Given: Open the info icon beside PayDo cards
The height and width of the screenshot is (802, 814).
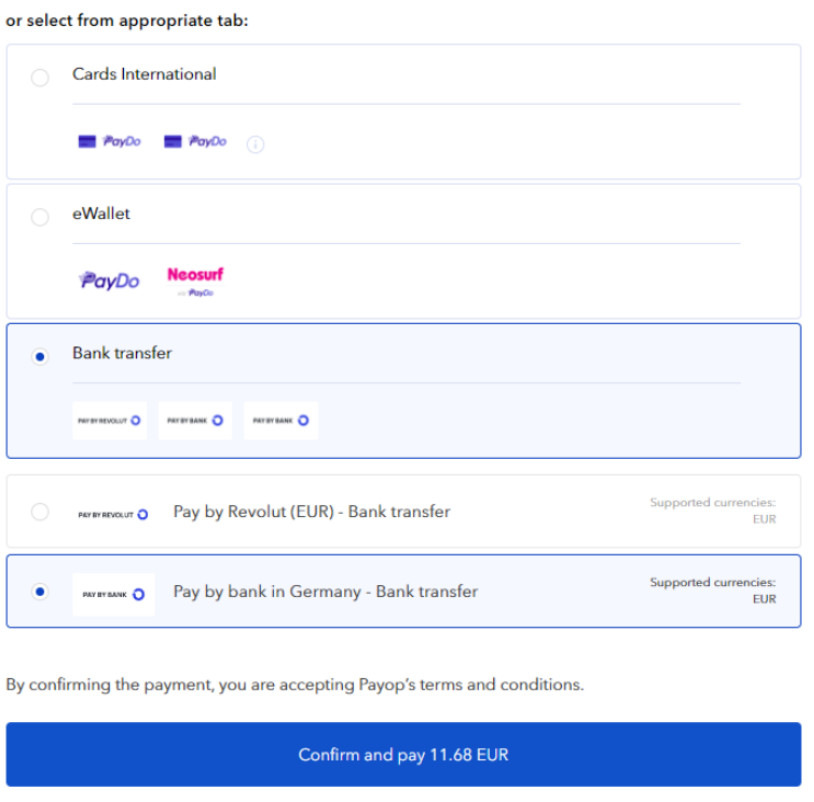Looking at the screenshot, I should [x=255, y=144].
